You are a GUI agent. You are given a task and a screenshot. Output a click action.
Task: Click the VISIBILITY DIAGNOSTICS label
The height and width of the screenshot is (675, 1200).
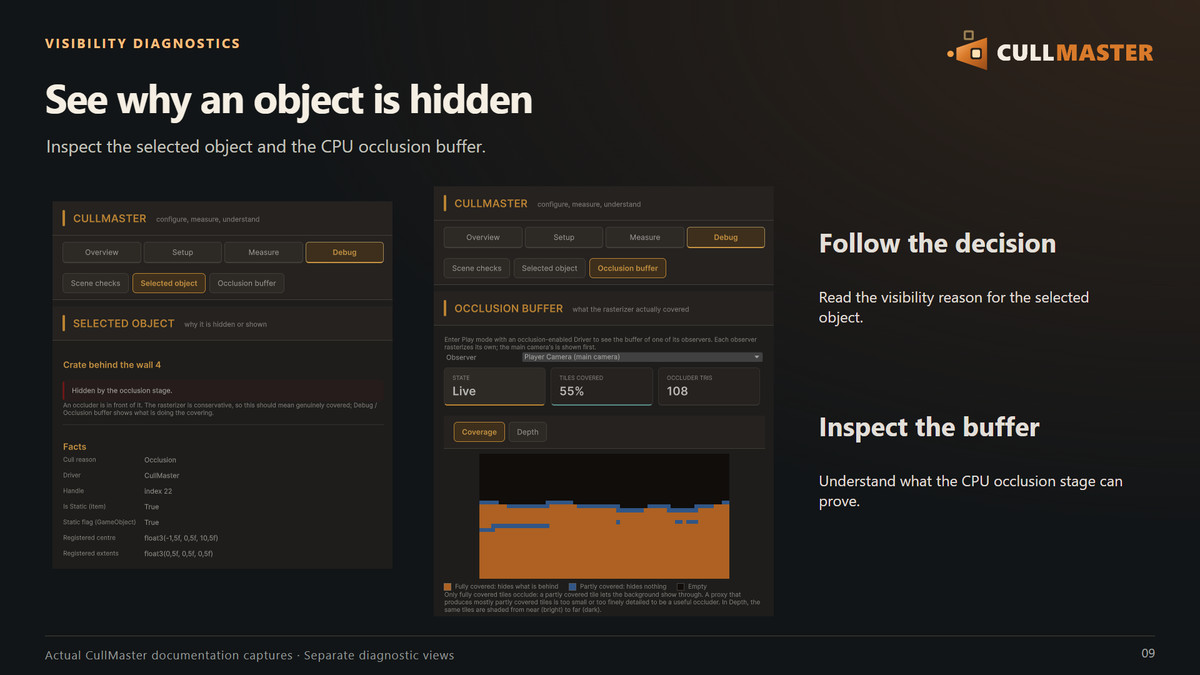143,44
